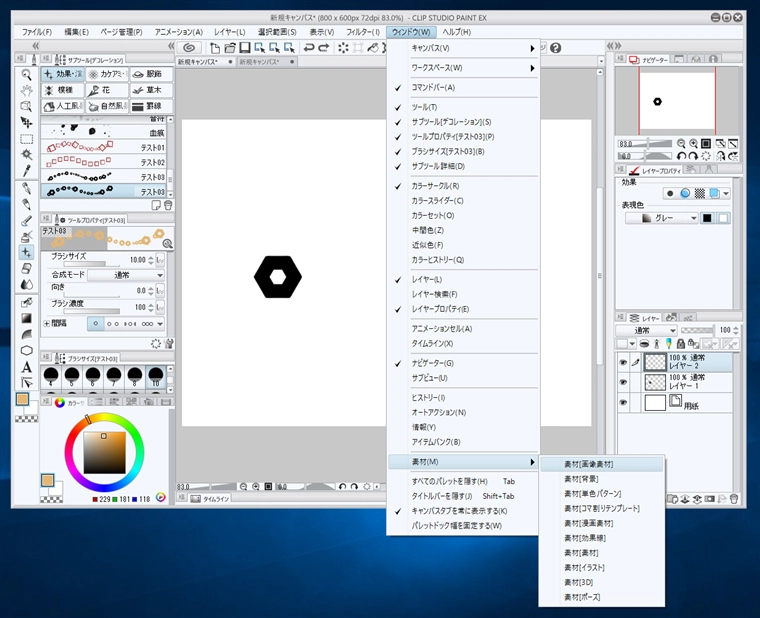Viewport: 760px width, 618px height.
Task: Open the 表現色 グレー dropdown
Action: coord(662,218)
